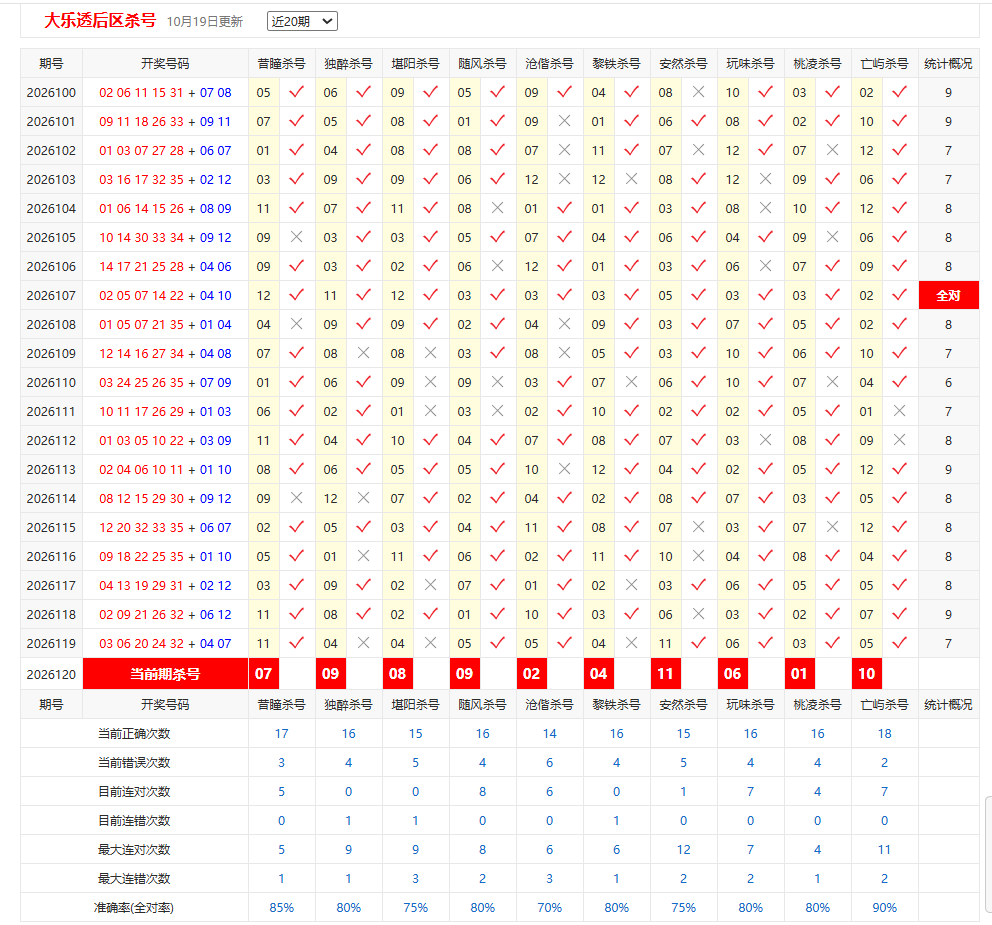Viewport: 992px width, 925px height.
Task: Select the red 当前期杀号 cell
Action: (165, 674)
